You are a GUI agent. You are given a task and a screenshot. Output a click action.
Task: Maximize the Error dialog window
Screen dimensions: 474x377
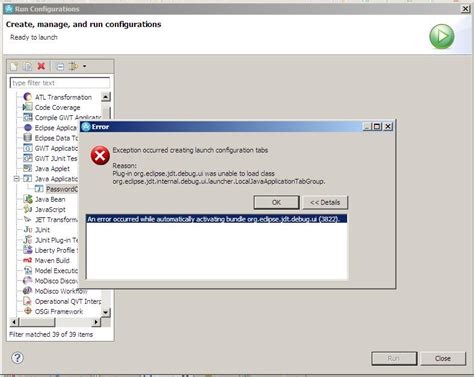377,127
